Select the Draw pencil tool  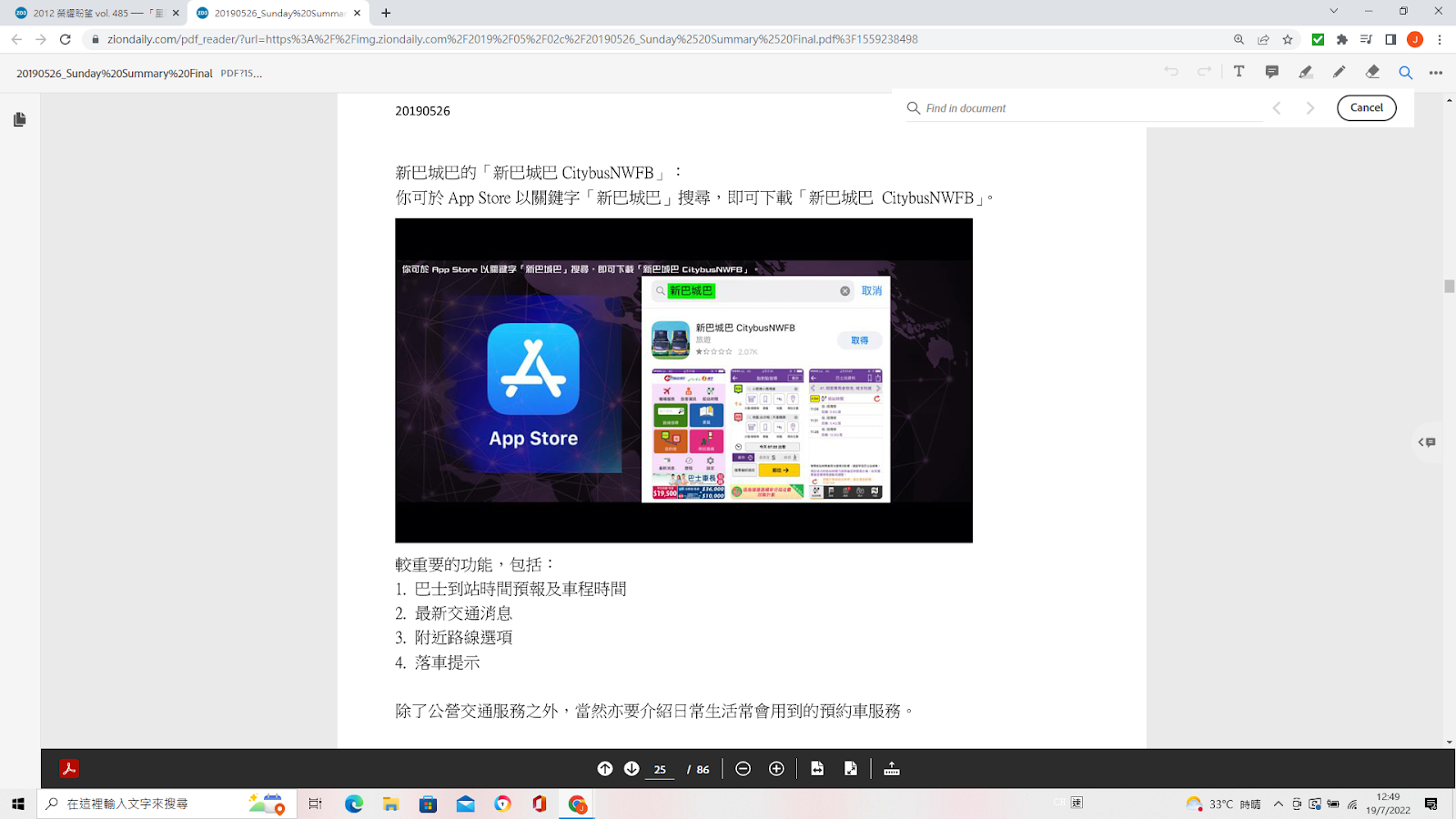coord(1340,72)
